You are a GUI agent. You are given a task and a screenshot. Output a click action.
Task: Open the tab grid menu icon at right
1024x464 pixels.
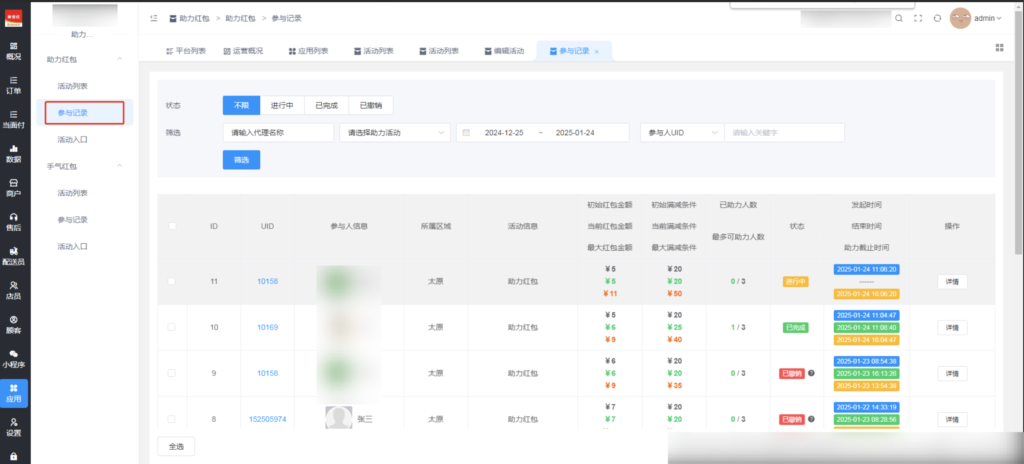(x=999, y=48)
